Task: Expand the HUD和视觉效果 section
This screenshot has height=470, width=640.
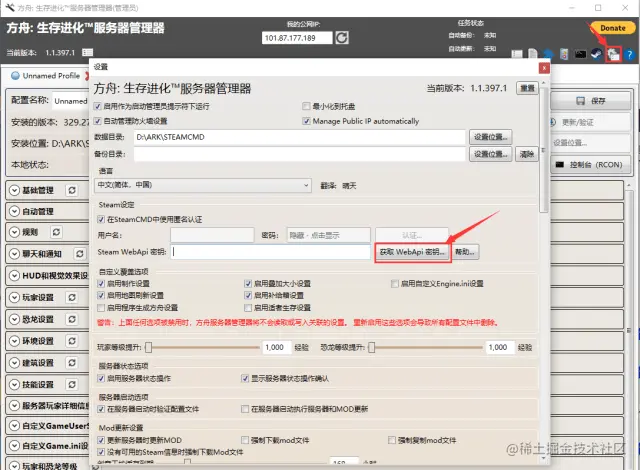Action: (15, 276)
